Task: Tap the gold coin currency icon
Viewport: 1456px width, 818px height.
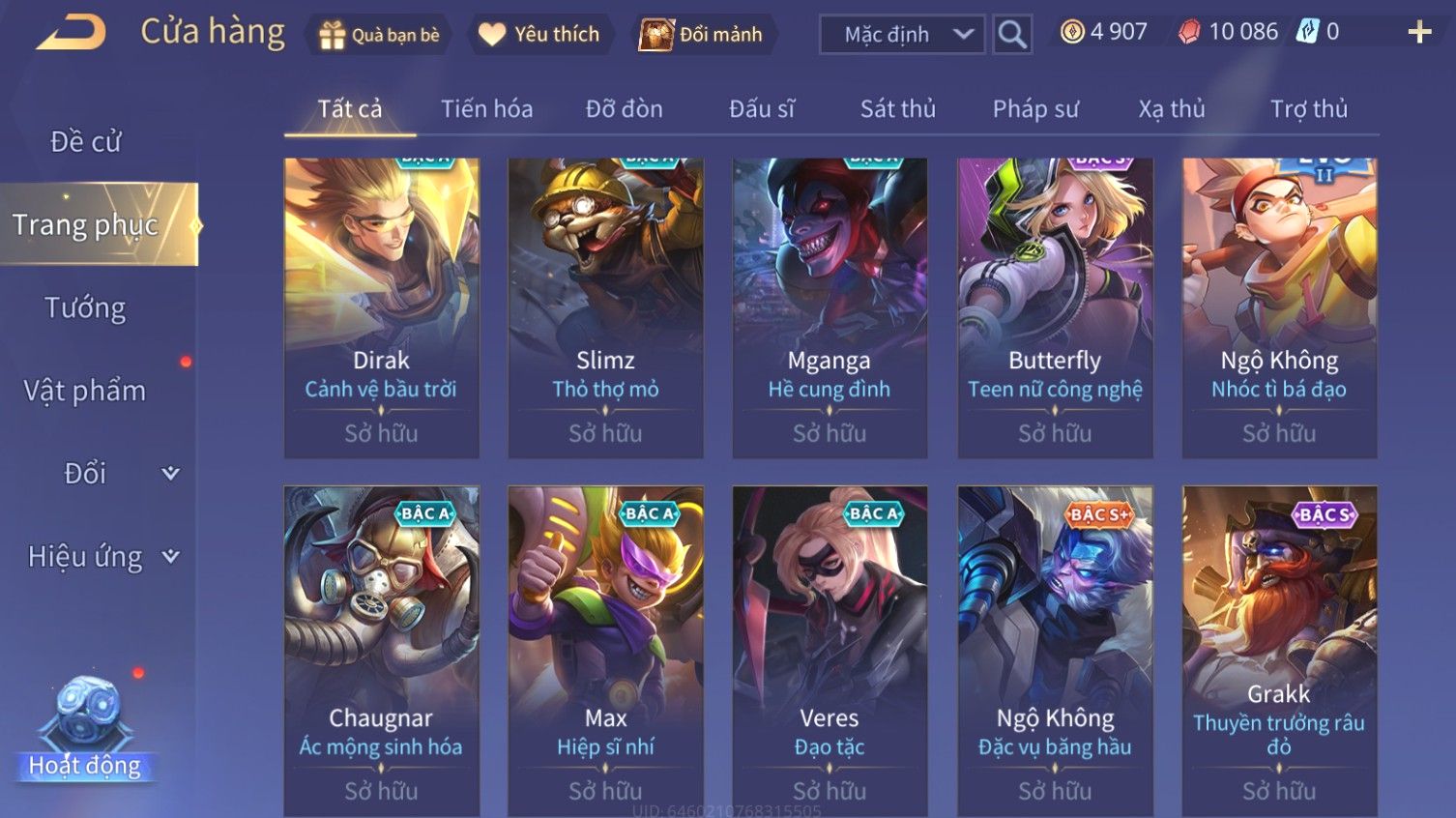Action: coord(1072,32)
